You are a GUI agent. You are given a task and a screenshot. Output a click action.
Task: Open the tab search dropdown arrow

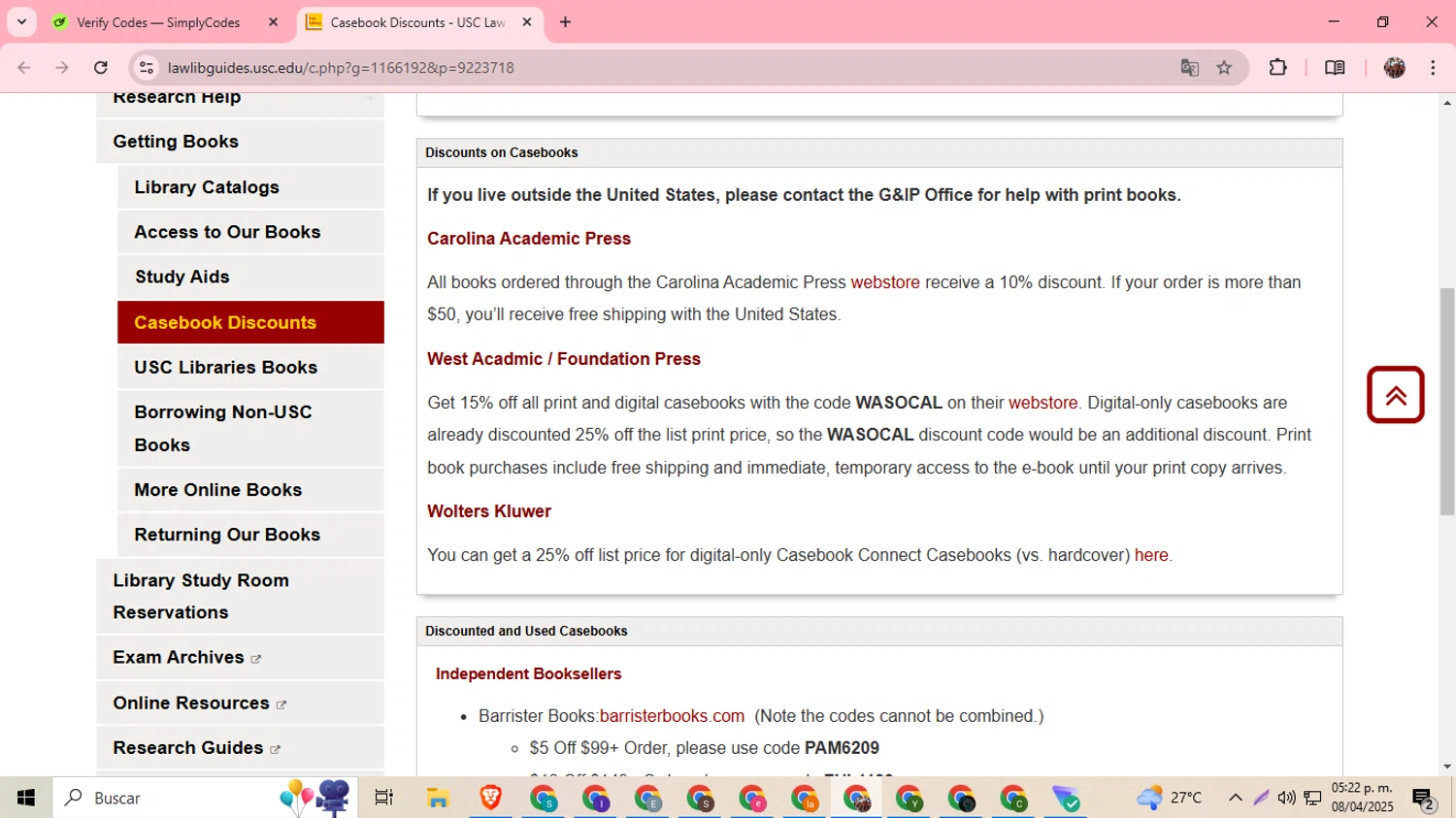click(21, 21)
